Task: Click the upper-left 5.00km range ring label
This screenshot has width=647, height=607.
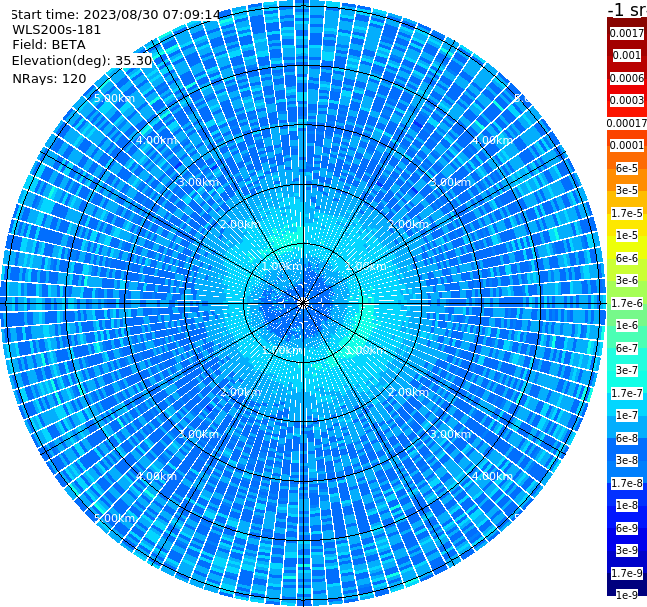Action: click(x=114, y=98)
